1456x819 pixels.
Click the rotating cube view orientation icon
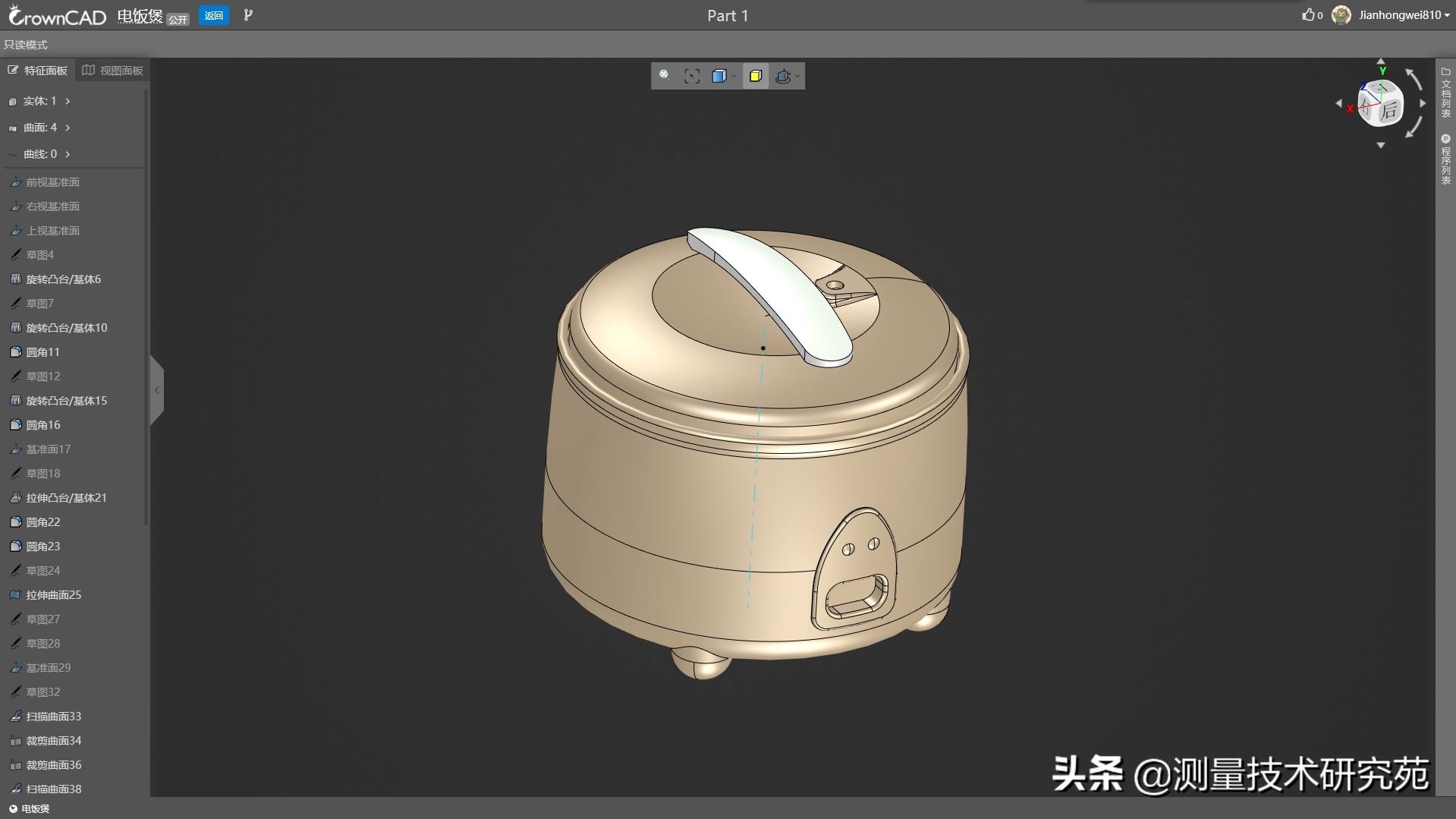(x=783, y=76)
